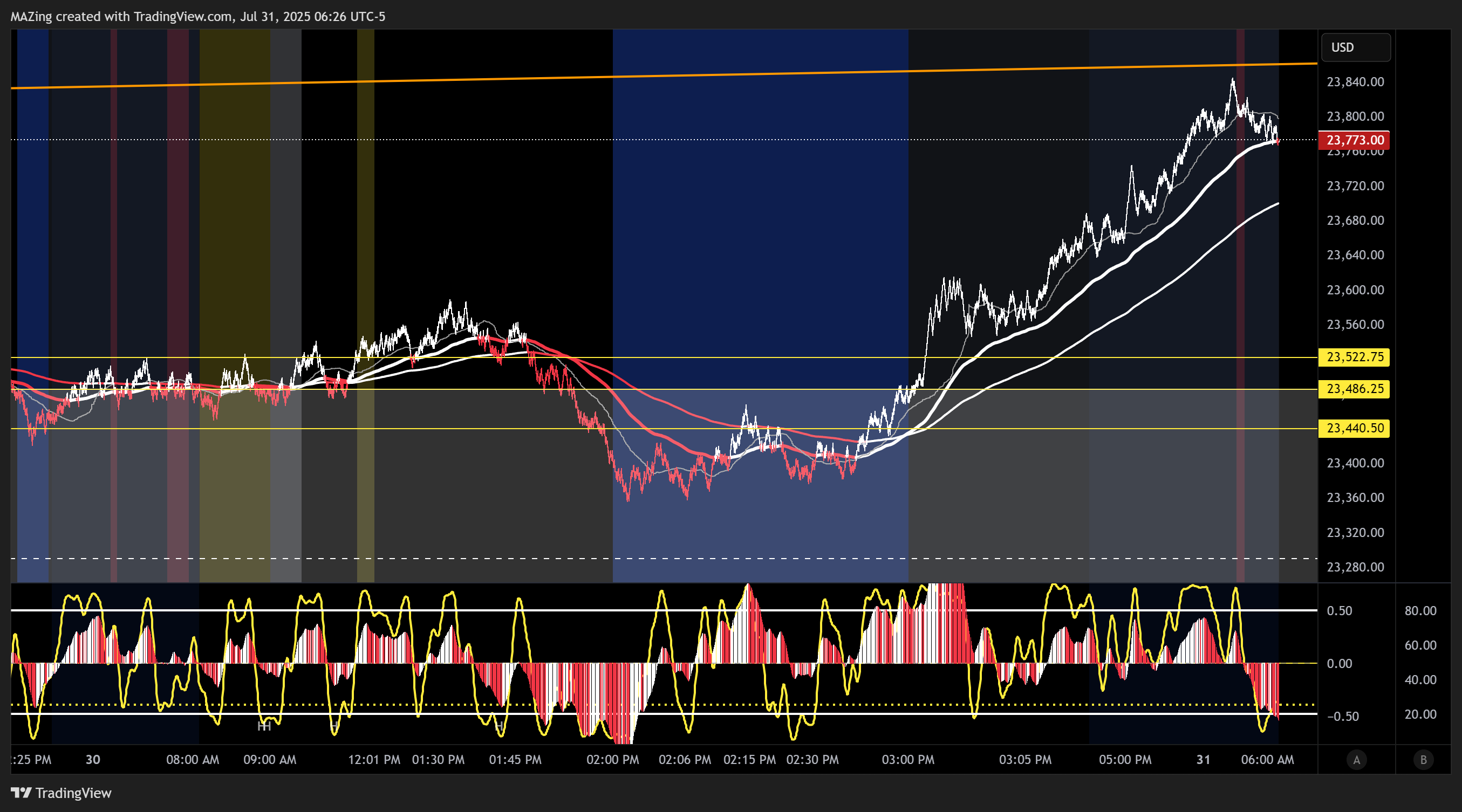Click the 02:06 PM time axis label
The height and width of the screenshot is (812, 1462).
click(685, 760)
